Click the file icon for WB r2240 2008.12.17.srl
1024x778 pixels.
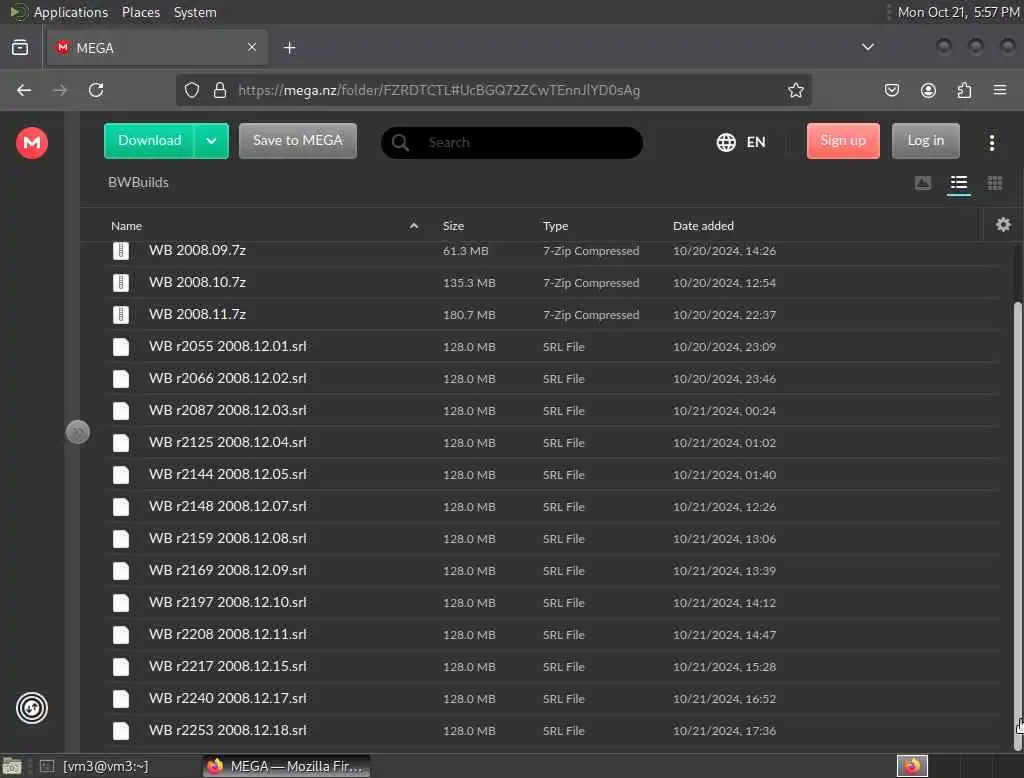121,698
